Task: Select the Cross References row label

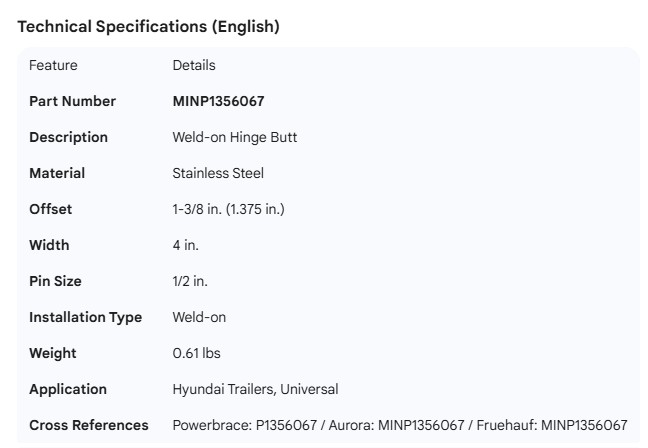Action: tap(88, 425)
